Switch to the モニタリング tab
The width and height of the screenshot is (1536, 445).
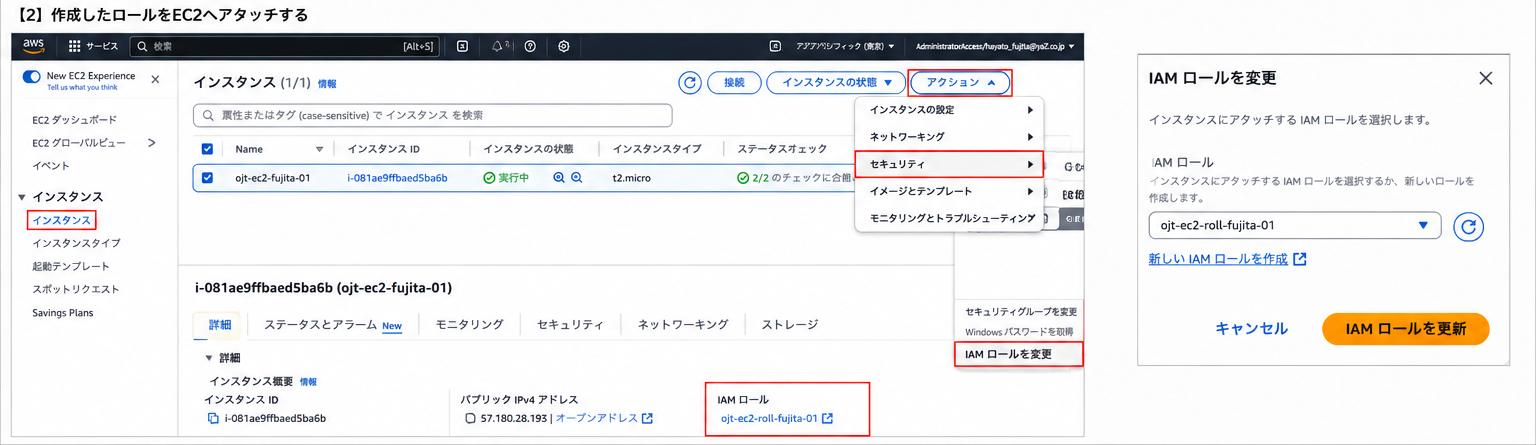[469, 324]
